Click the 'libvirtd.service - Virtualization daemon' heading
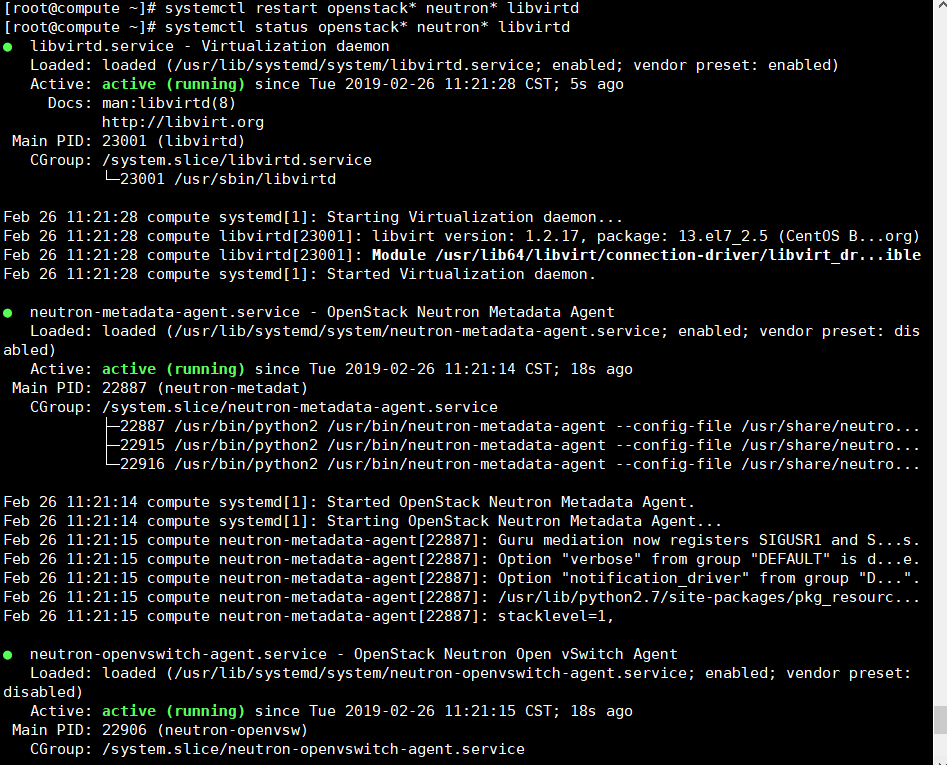 [x=210, y=46]
